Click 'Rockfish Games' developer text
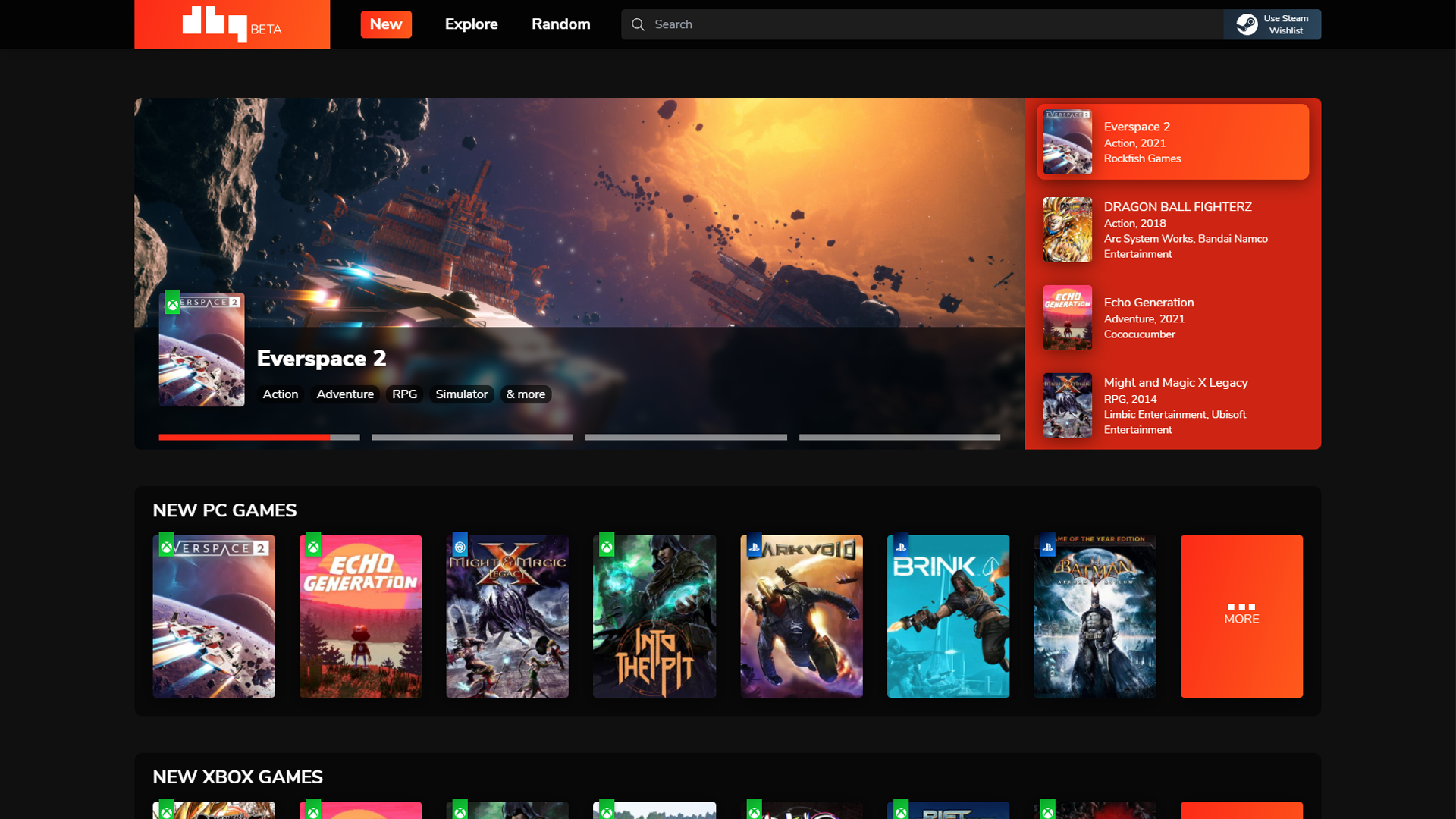 click(1142, 158)
